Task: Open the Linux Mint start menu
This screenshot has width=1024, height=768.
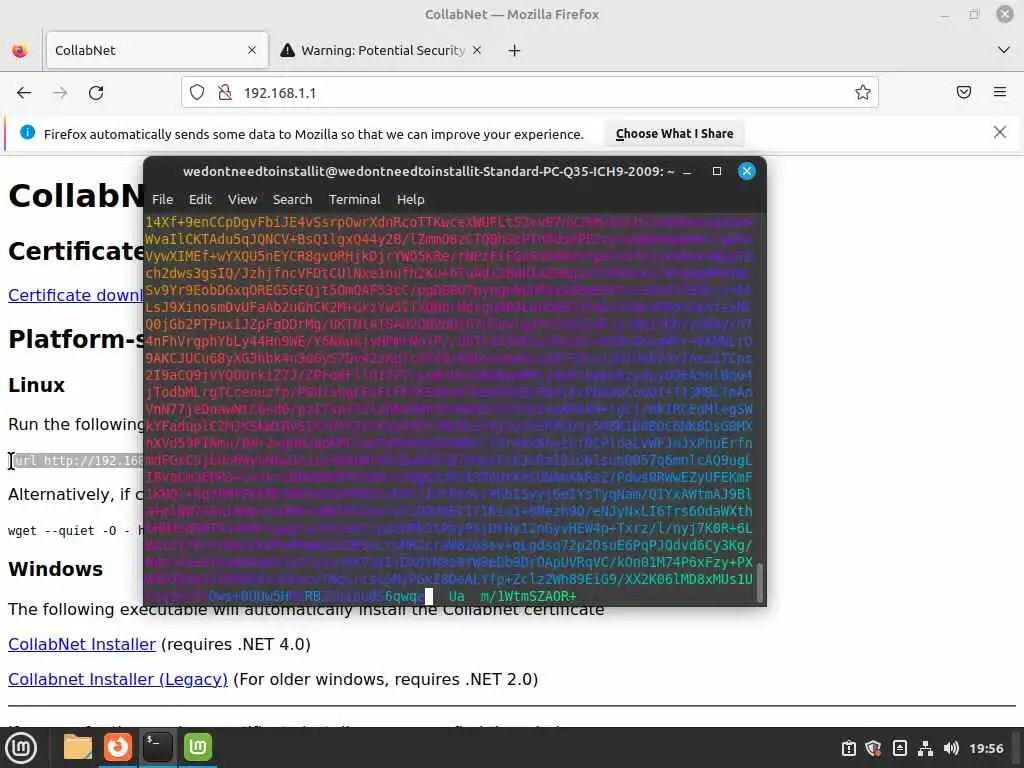Action: click(x=21, y=748)
